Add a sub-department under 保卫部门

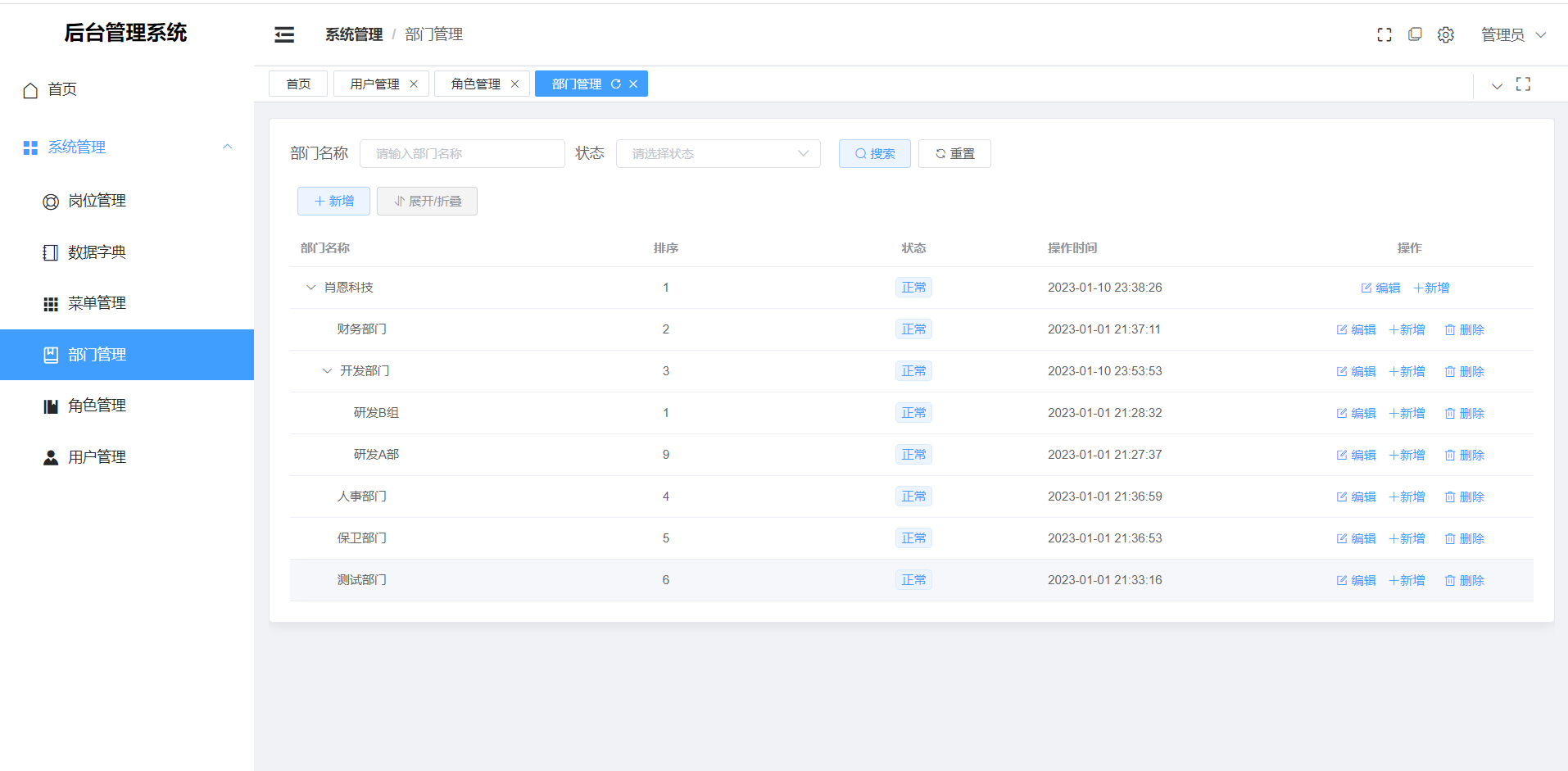1407,538
